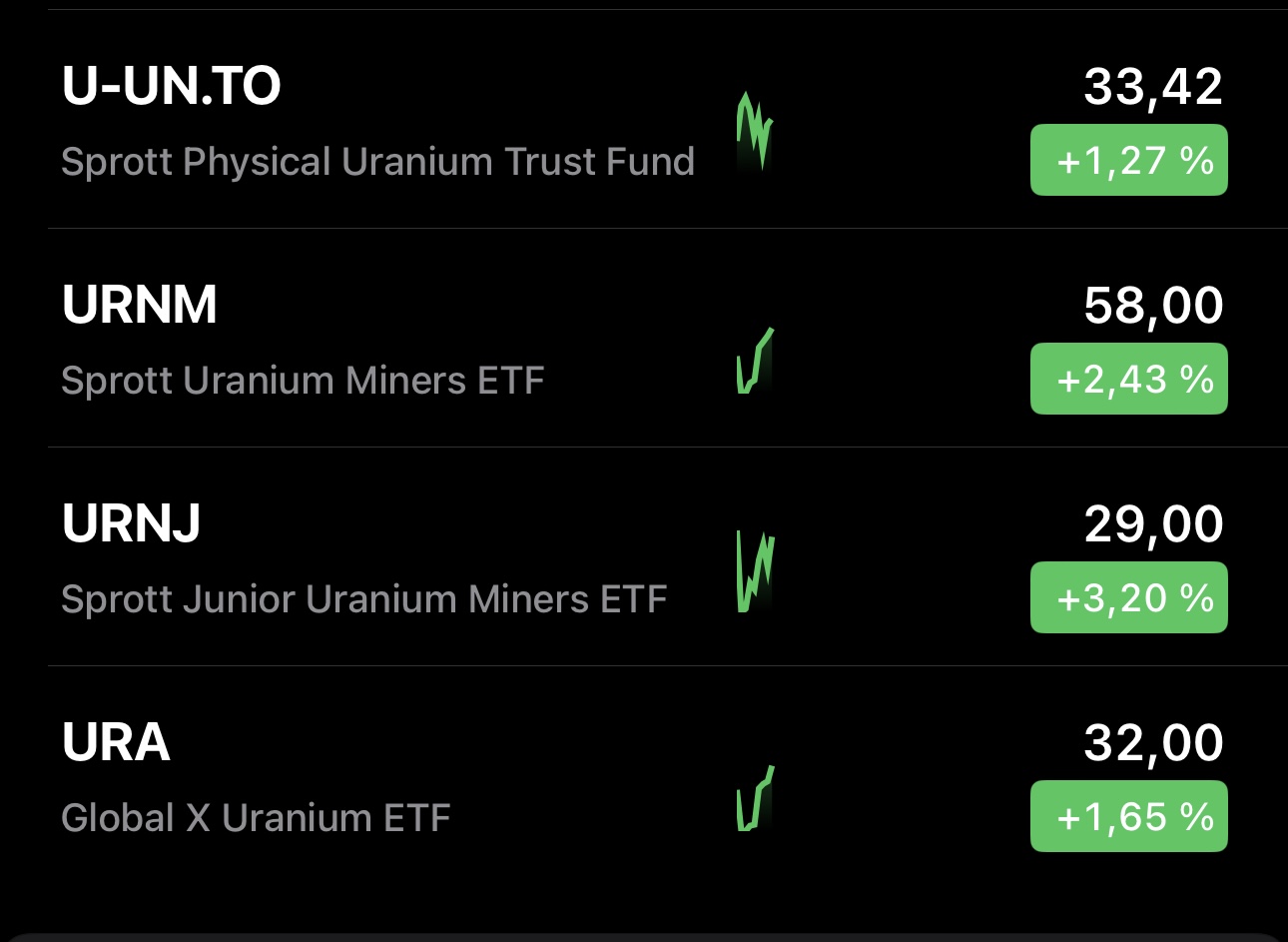Toggle the +1,27 % change badge
1288x942 pixels.
pyautogui.click(x=1128, y=160)
